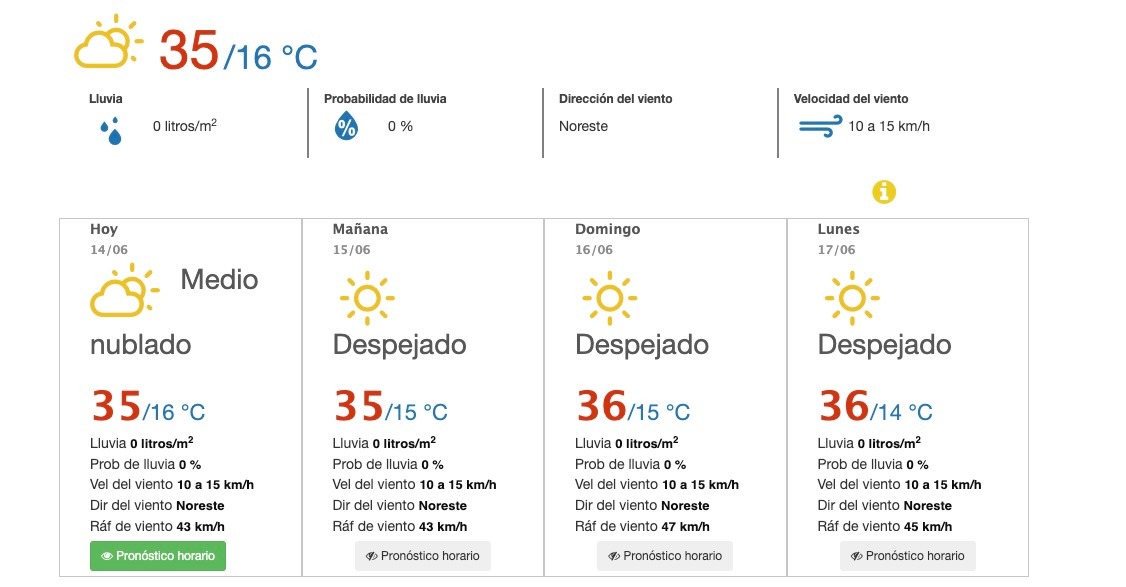Click the 36/14 °C temperature in Lunes card
1126x587 pixels.
(x=875, y=406)
